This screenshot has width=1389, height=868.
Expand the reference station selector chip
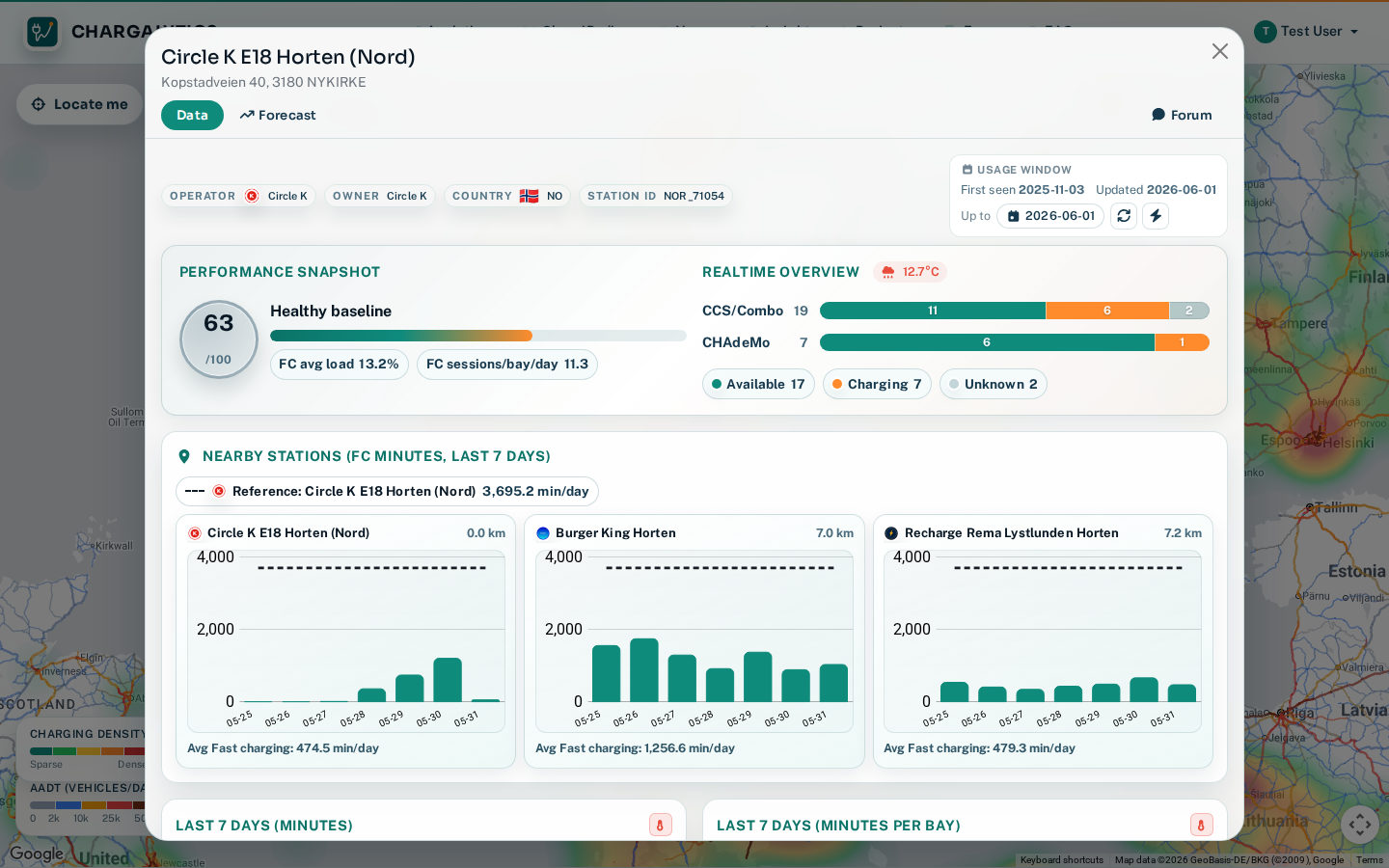387,491
